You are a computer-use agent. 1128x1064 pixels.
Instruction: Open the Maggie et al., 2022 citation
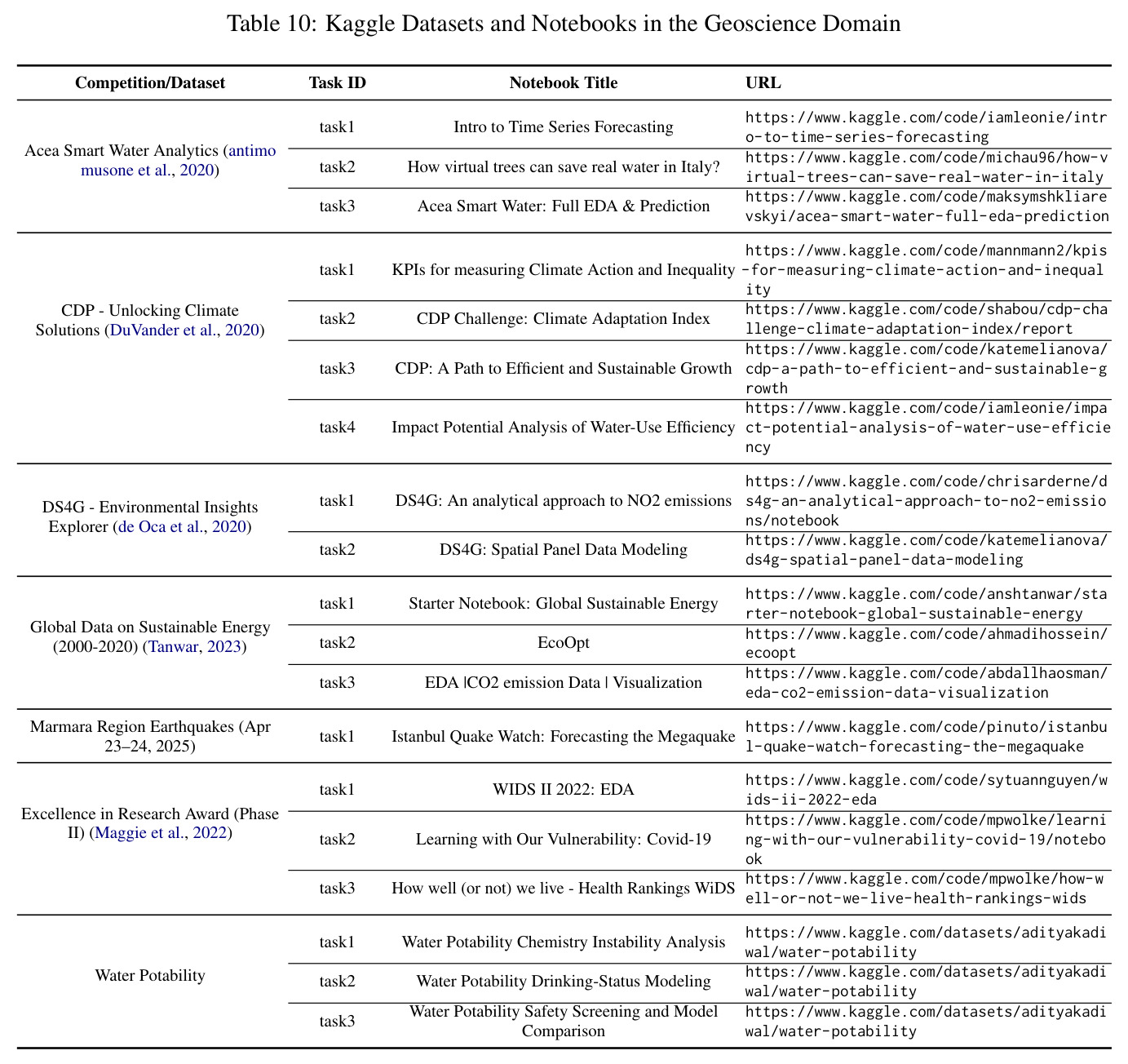(161, 833)
